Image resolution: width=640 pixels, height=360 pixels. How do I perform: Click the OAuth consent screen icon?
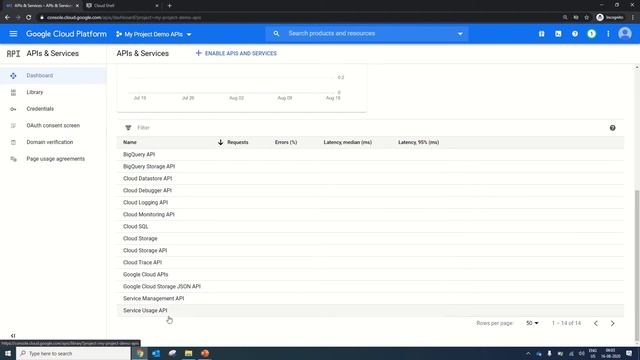[x=13, y=126]
